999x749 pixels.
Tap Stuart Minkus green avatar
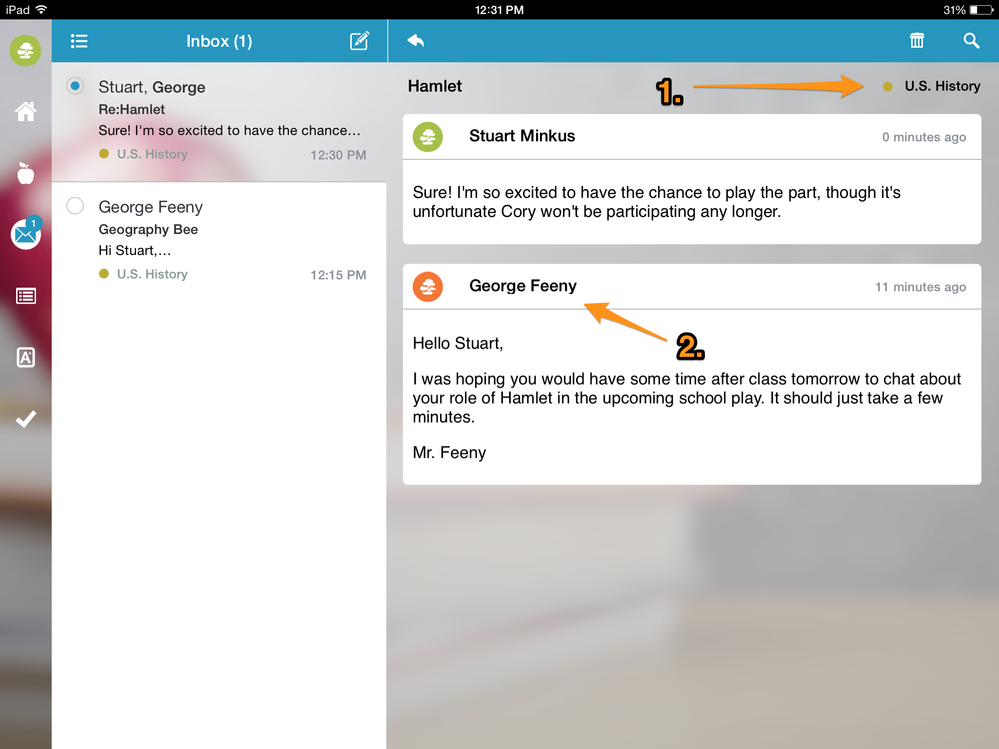point(428,137)
